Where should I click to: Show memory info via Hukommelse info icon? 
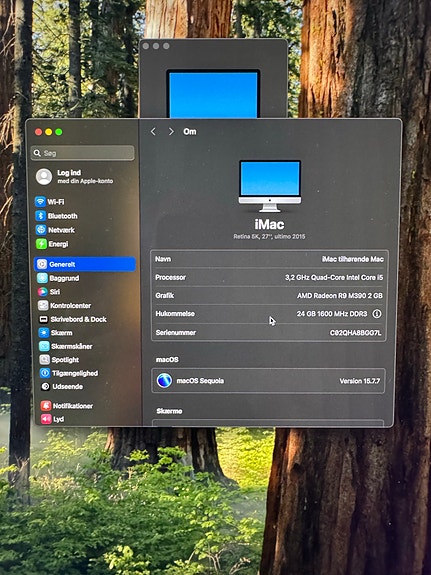pyautogui.click(x=377, y=314)
